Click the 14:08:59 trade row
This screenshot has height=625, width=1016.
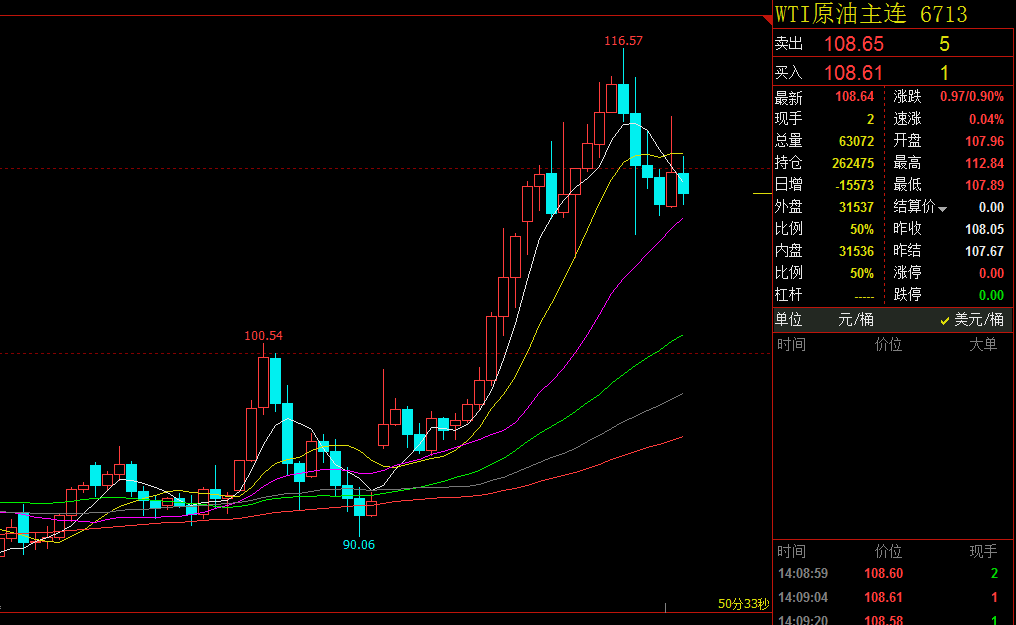894,574
